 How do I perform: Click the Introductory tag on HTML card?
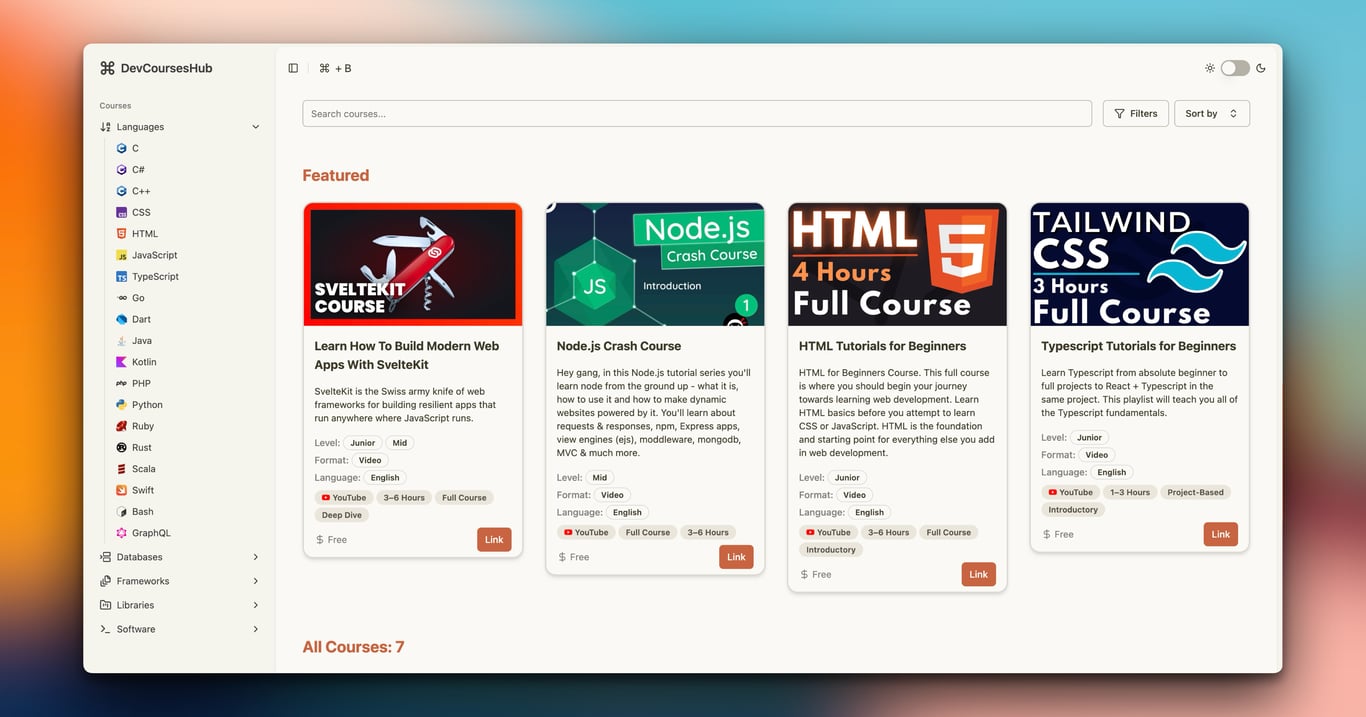coord(831,549)
